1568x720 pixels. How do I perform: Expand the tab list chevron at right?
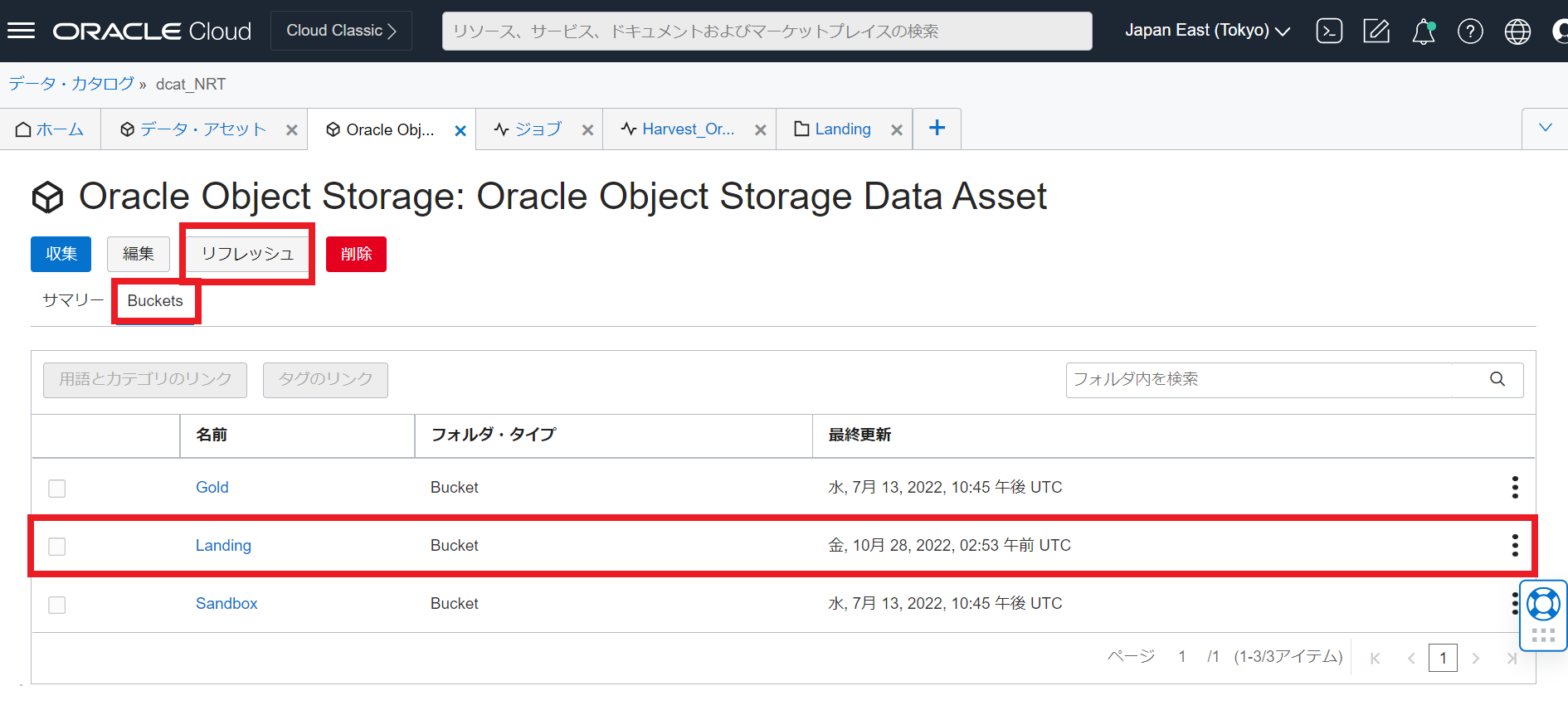1545,128
